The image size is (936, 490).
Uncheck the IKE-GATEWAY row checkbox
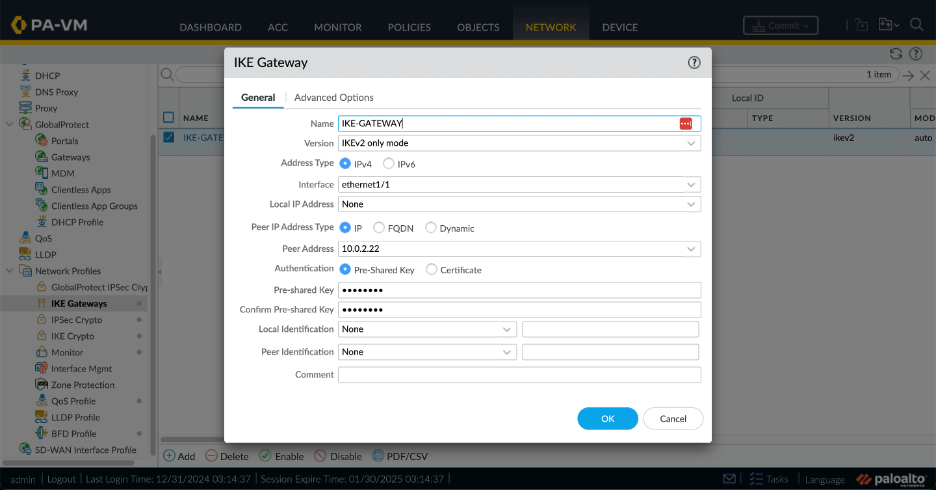(x=169, y=138)
